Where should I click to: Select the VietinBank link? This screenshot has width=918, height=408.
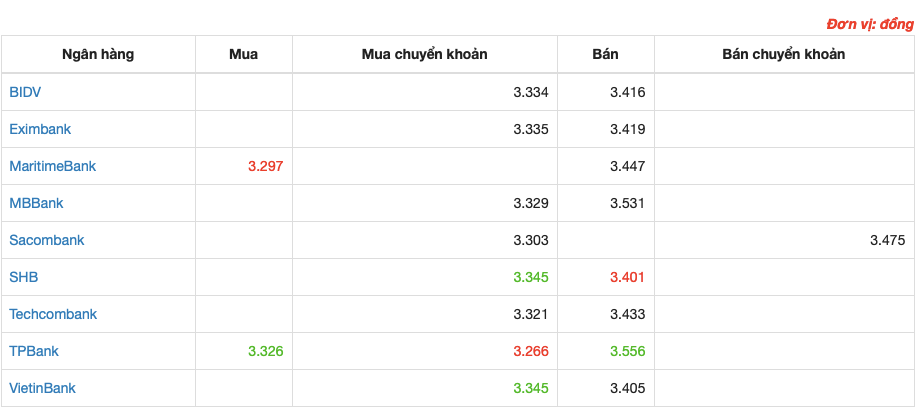click(x=43, y=388)
